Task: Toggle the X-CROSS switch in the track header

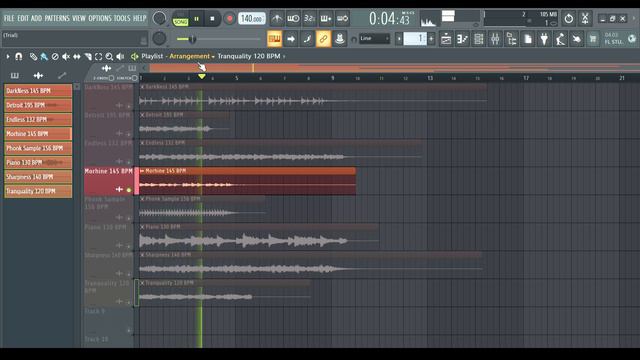Action: click(111, 78)
